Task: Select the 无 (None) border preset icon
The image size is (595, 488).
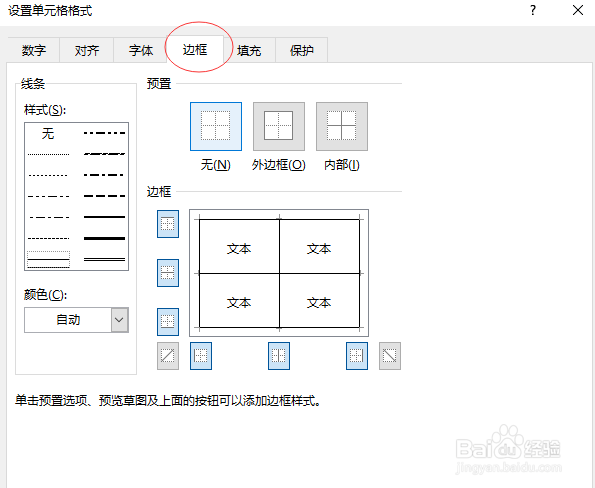Action: pyautogui.click(x=216, y=126)
